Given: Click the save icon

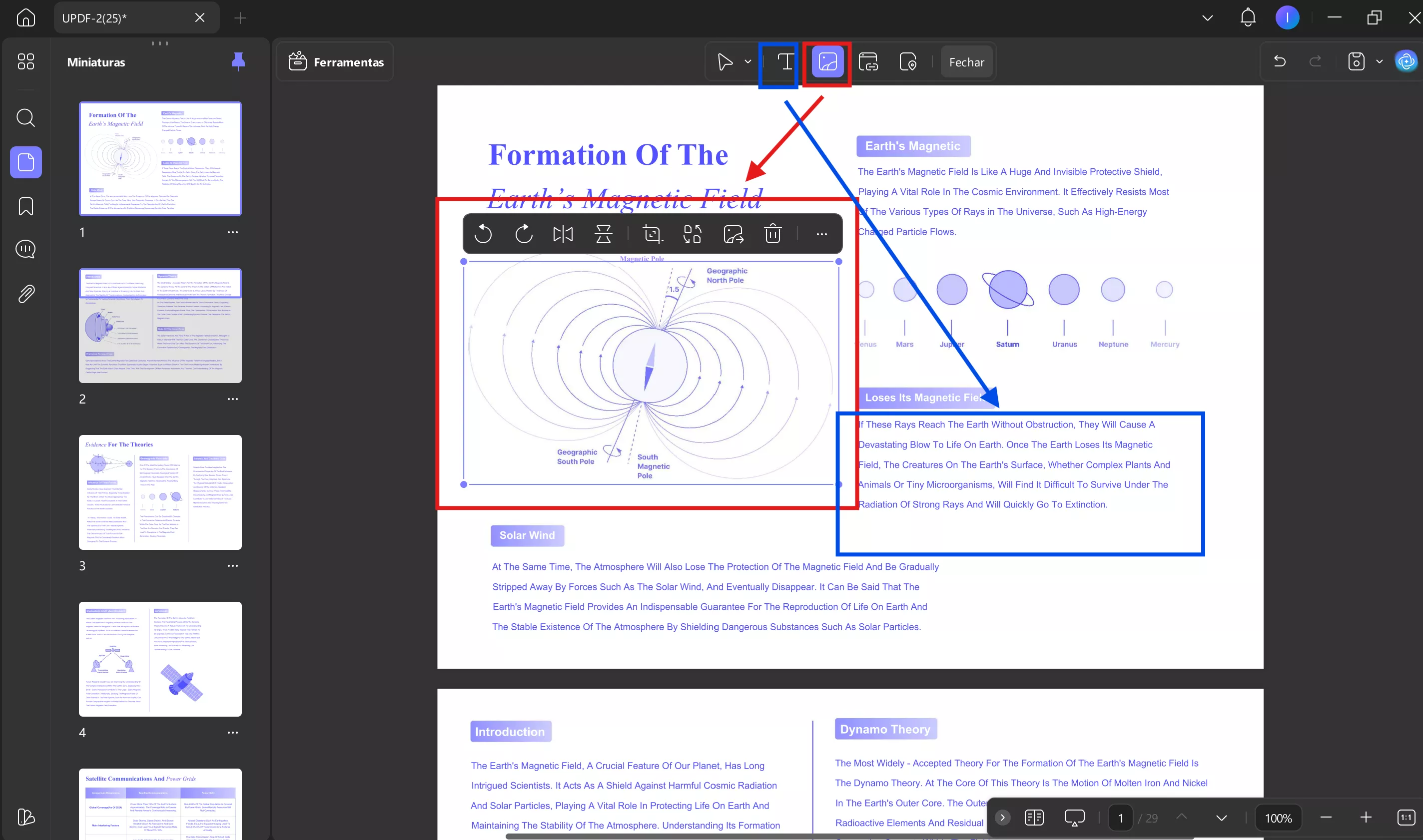Looking at the screenshot, I should pyautogui.click(x=1356, y=61).
